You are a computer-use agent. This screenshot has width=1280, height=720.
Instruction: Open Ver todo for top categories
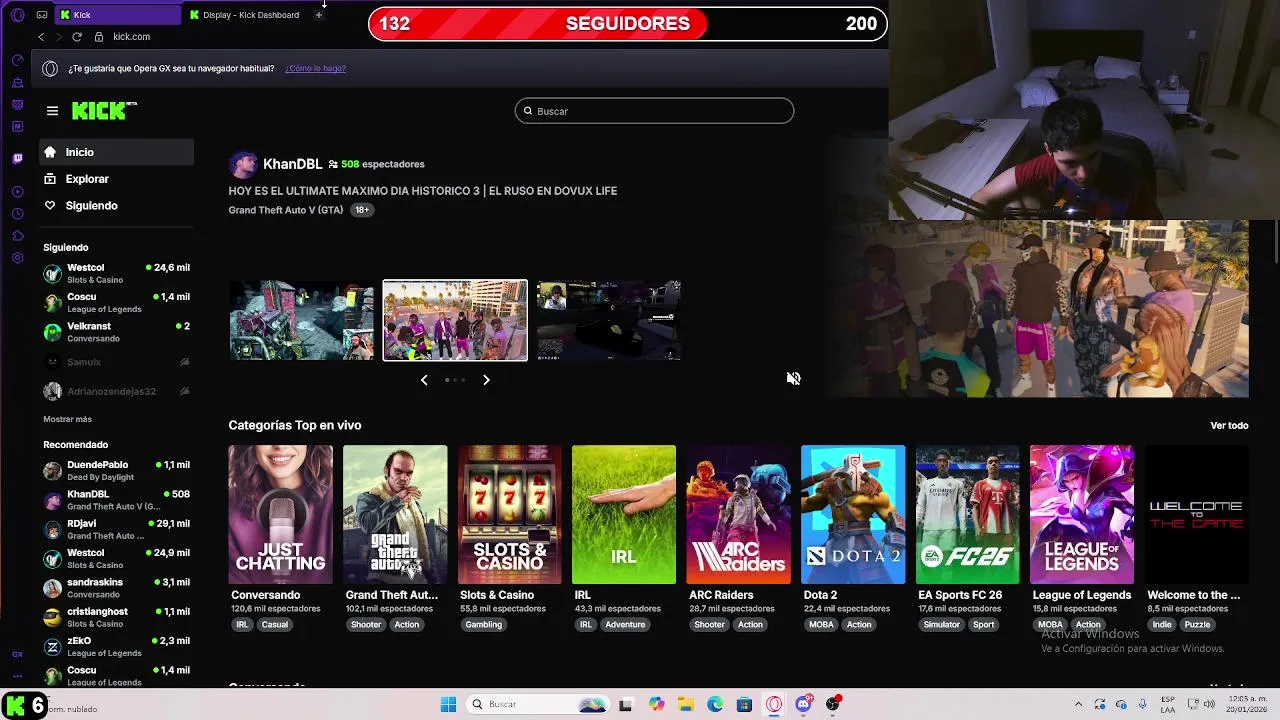(1229, 425)
